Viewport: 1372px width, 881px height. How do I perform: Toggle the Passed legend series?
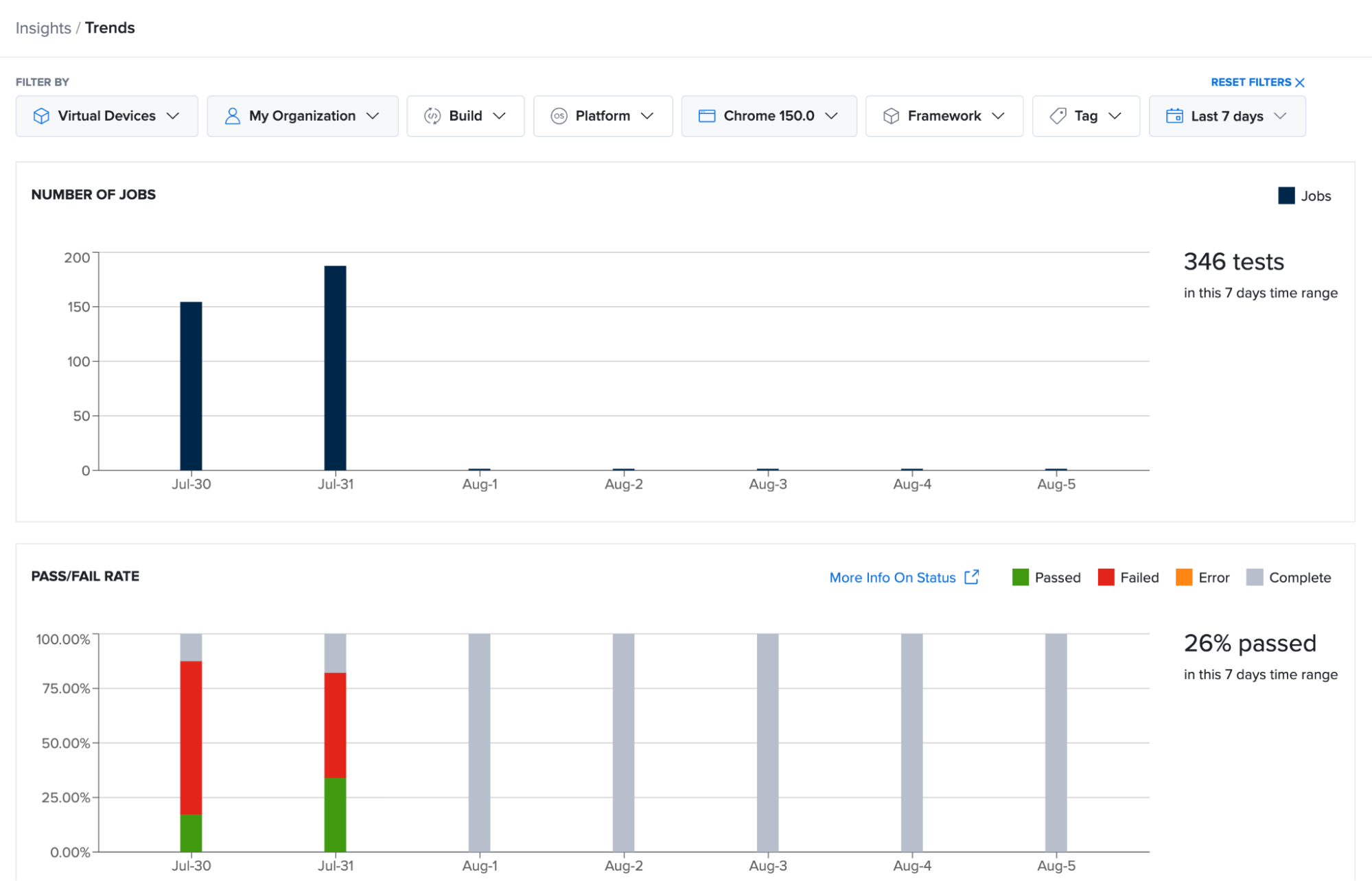(x=1046, y=577)
